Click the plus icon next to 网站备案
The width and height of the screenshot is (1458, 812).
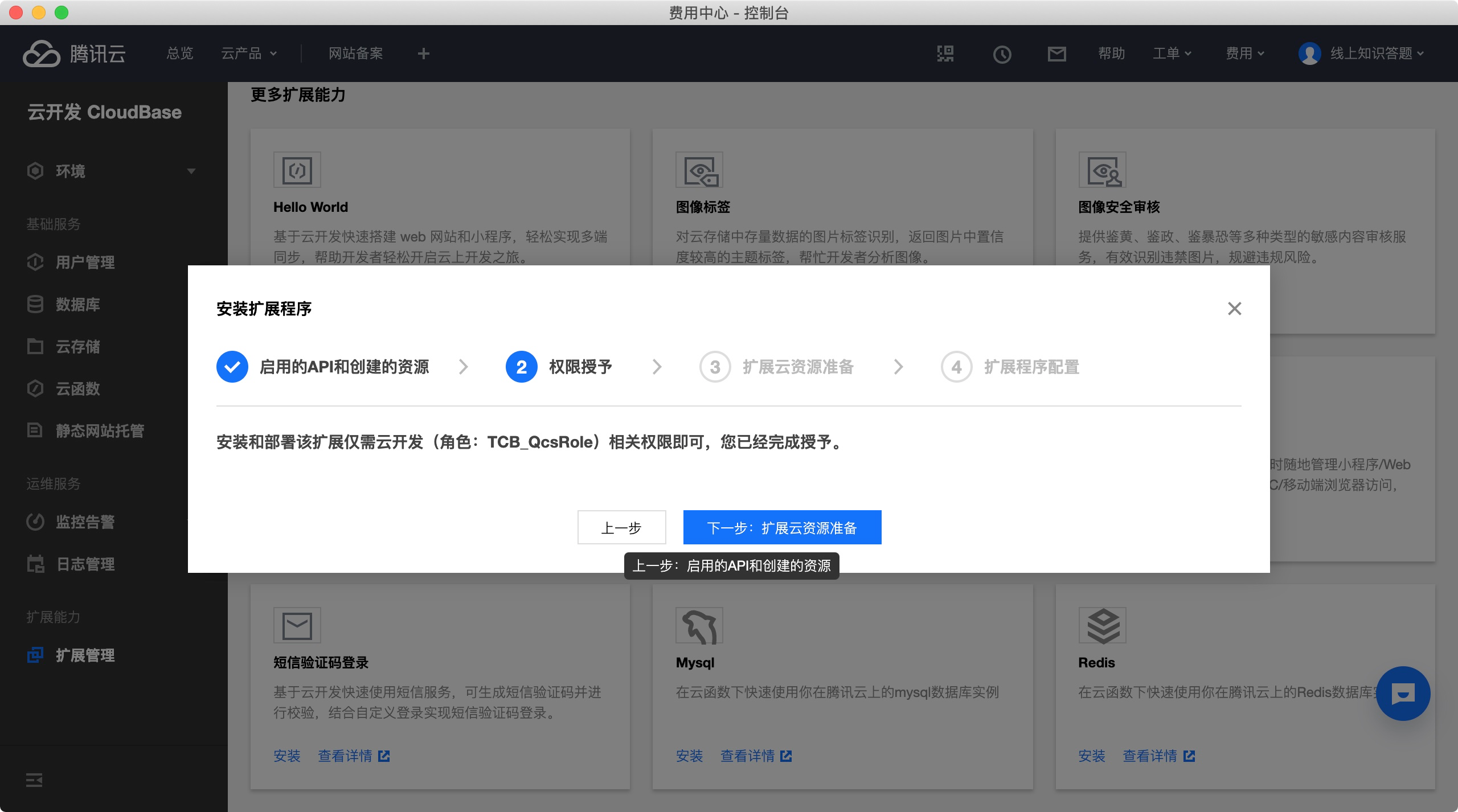click(423, 54)
